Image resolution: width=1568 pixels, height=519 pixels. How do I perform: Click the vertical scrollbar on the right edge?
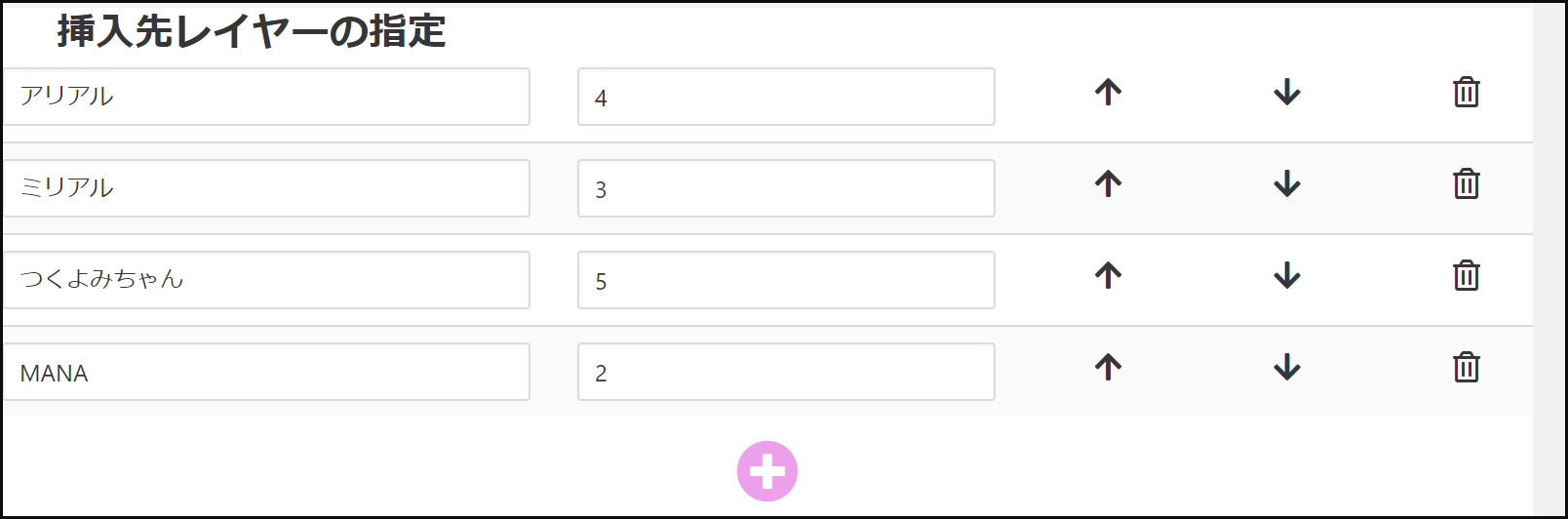[1548, 259]
